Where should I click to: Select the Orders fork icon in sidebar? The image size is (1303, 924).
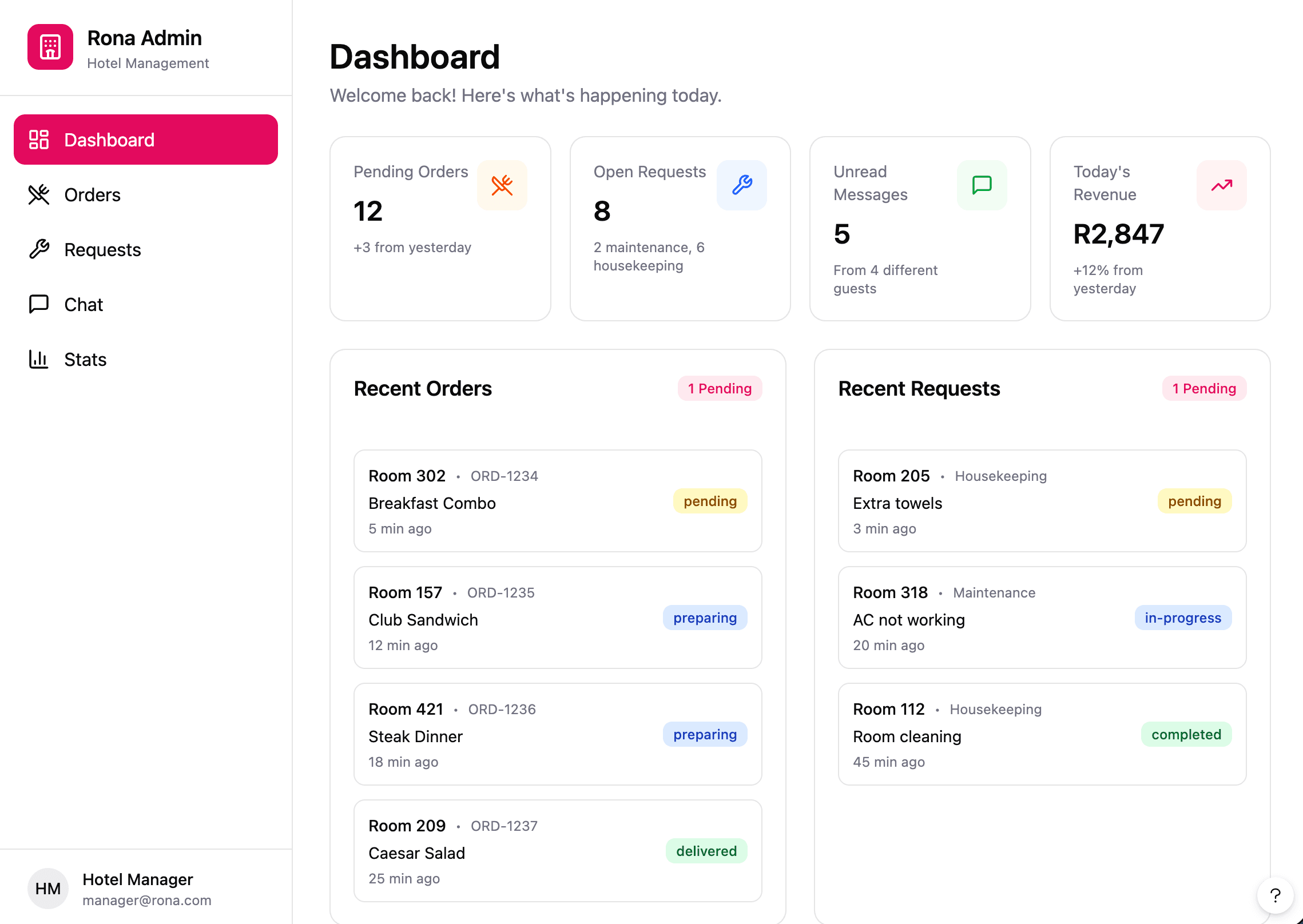(38, 194)
